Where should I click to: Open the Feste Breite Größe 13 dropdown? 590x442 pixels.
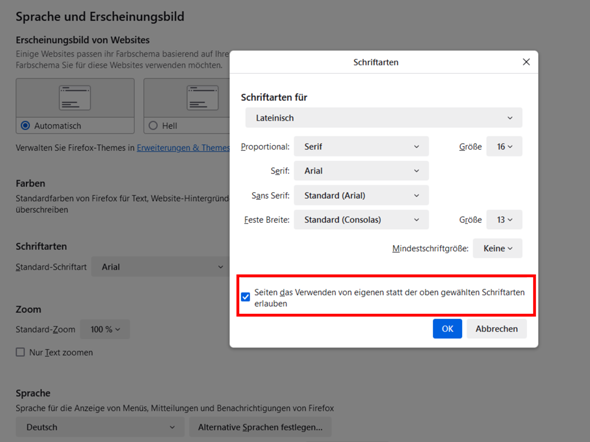pyautogui.click(x=504, y=220)
